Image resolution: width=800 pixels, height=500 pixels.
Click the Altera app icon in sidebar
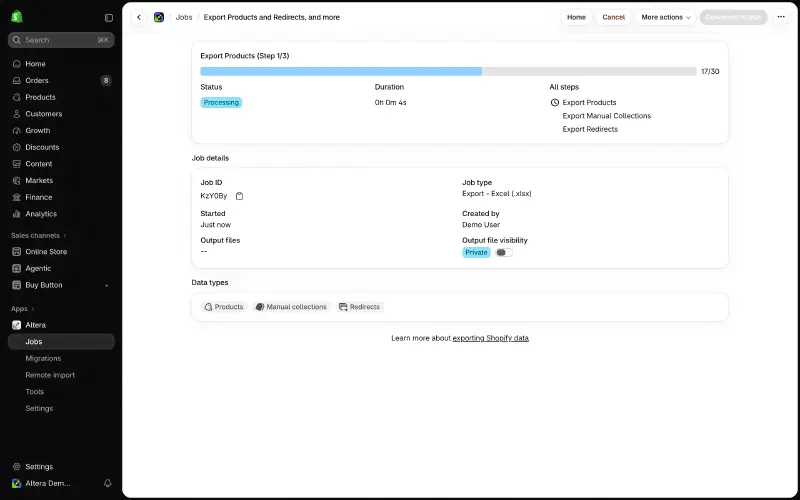[x=17, y=325]
